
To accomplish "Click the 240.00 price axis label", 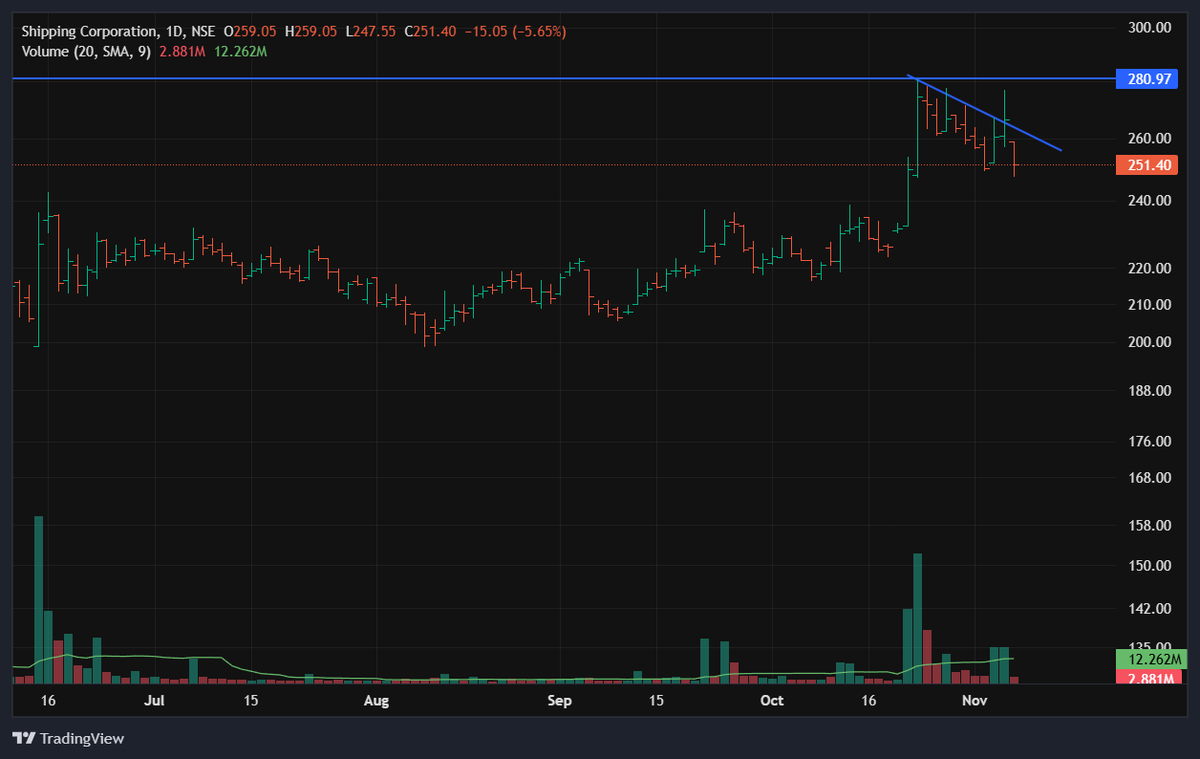I will (1148, 200).
